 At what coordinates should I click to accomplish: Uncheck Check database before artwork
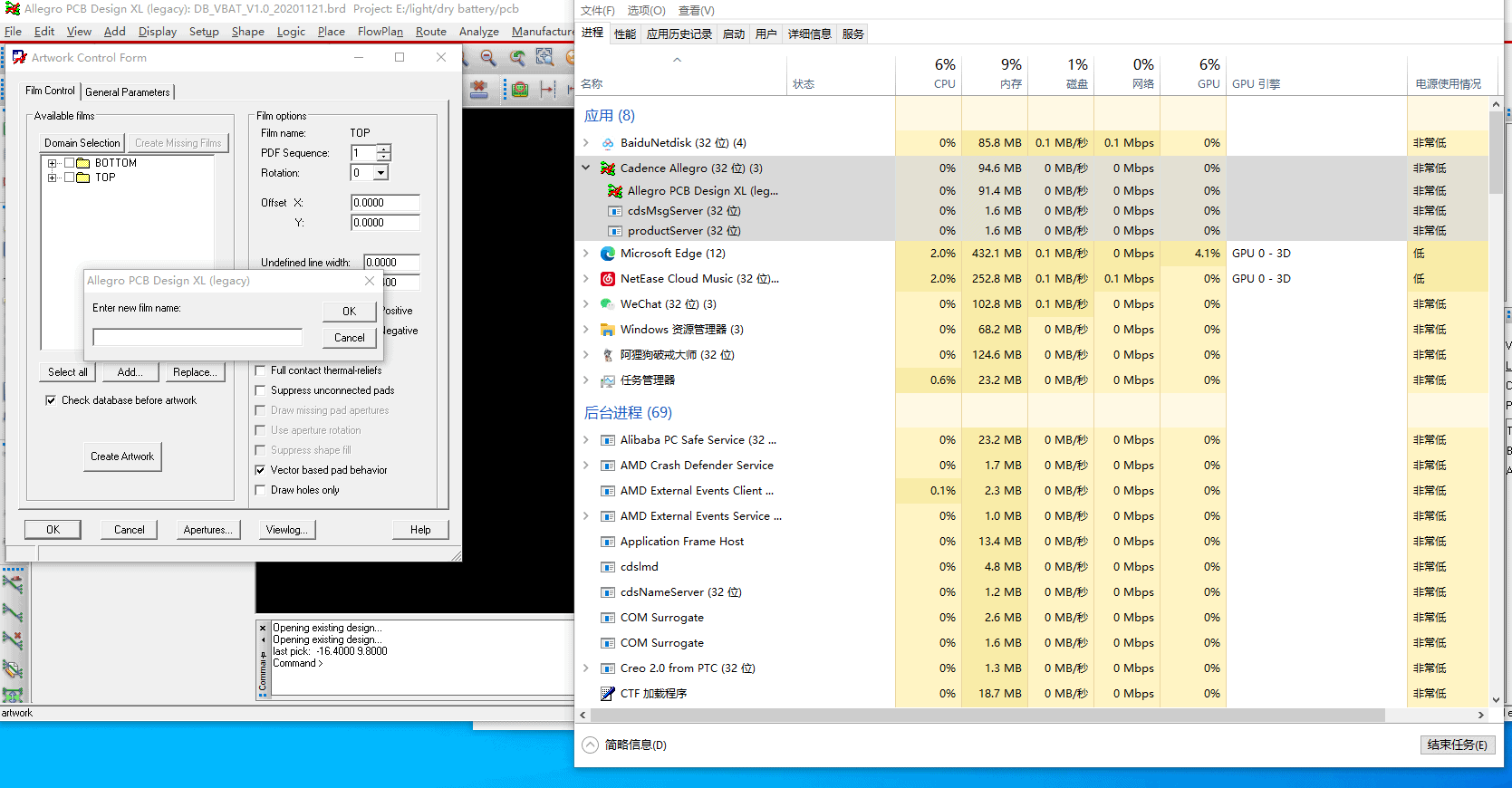pyautogui.click(x=51, y=400)
